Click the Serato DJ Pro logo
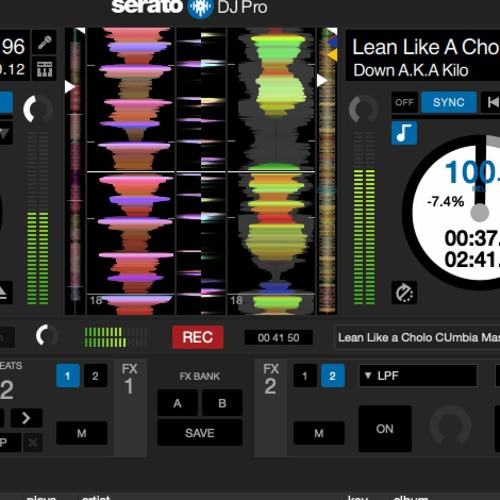The height and width of the screenshot is (500, 500). [x=189, y=7]
